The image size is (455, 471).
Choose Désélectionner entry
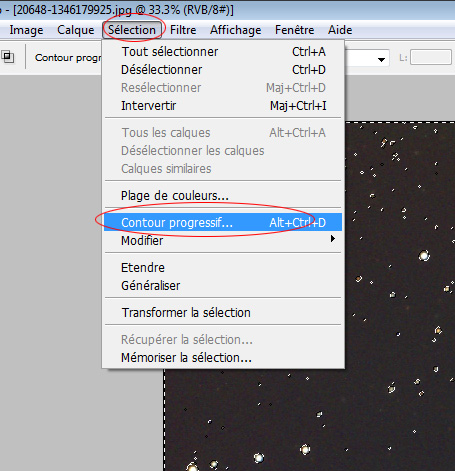coord(223,70)
